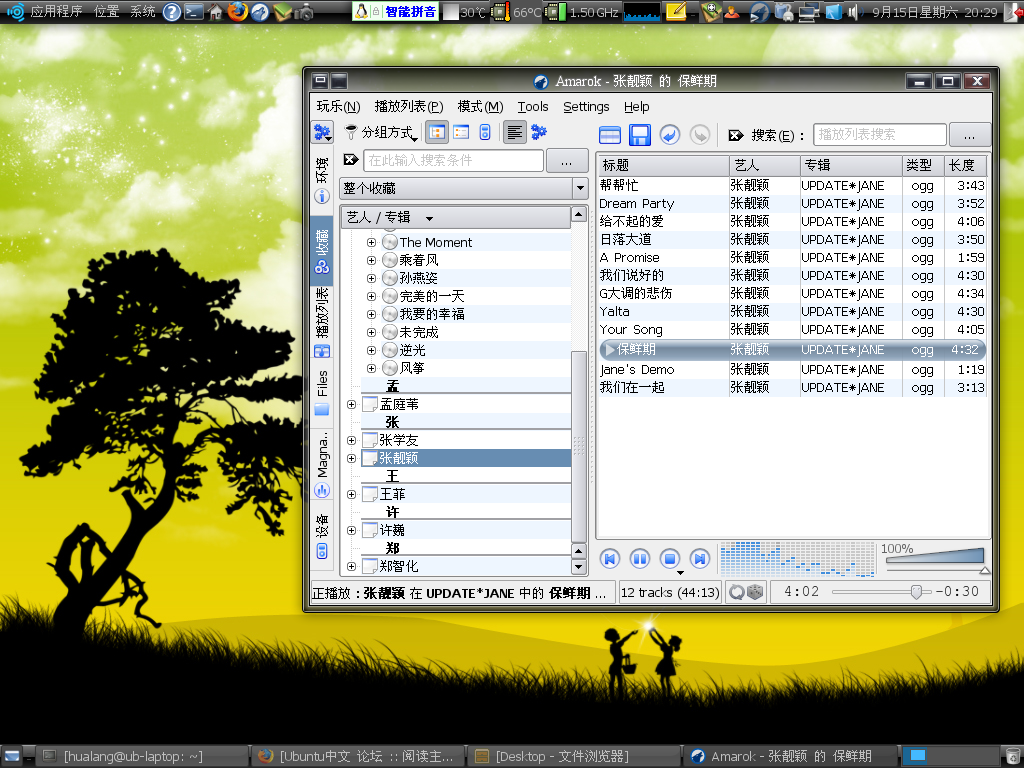Viewport: 1024px width, 768px height.
Task: Open the Settings menu
Action: coord(586,106)
